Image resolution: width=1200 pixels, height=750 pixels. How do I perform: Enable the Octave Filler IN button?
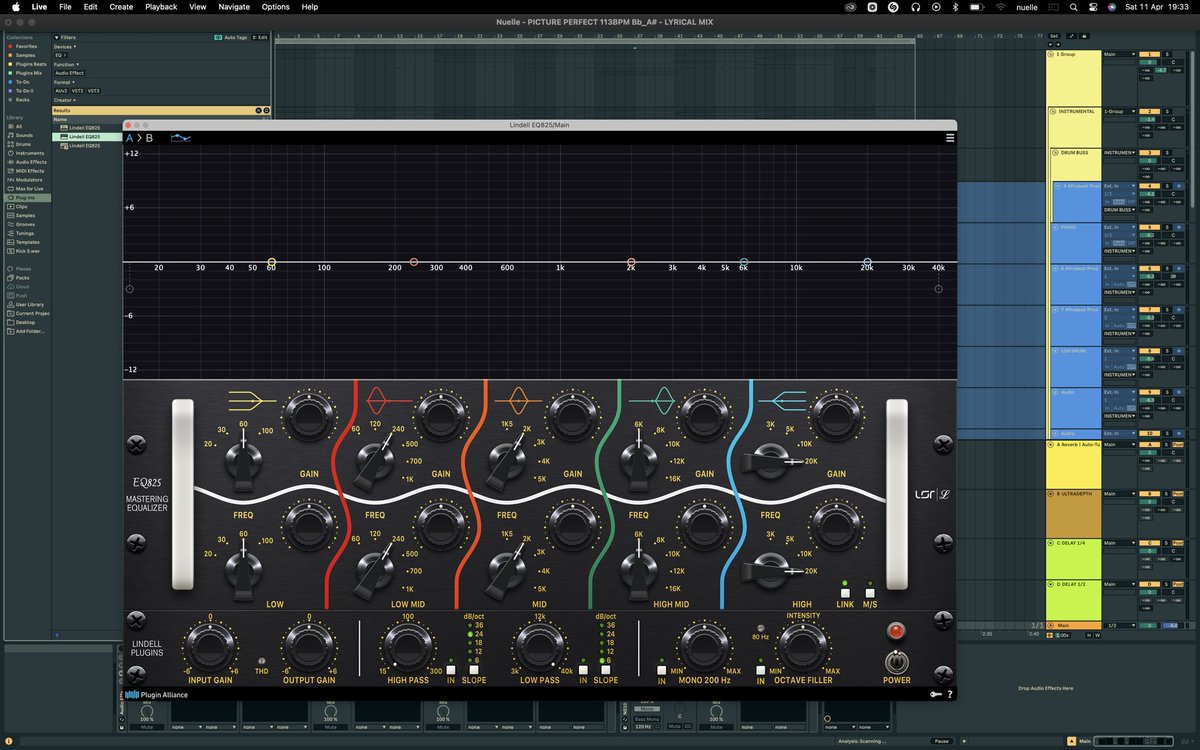tap(760, 669)
